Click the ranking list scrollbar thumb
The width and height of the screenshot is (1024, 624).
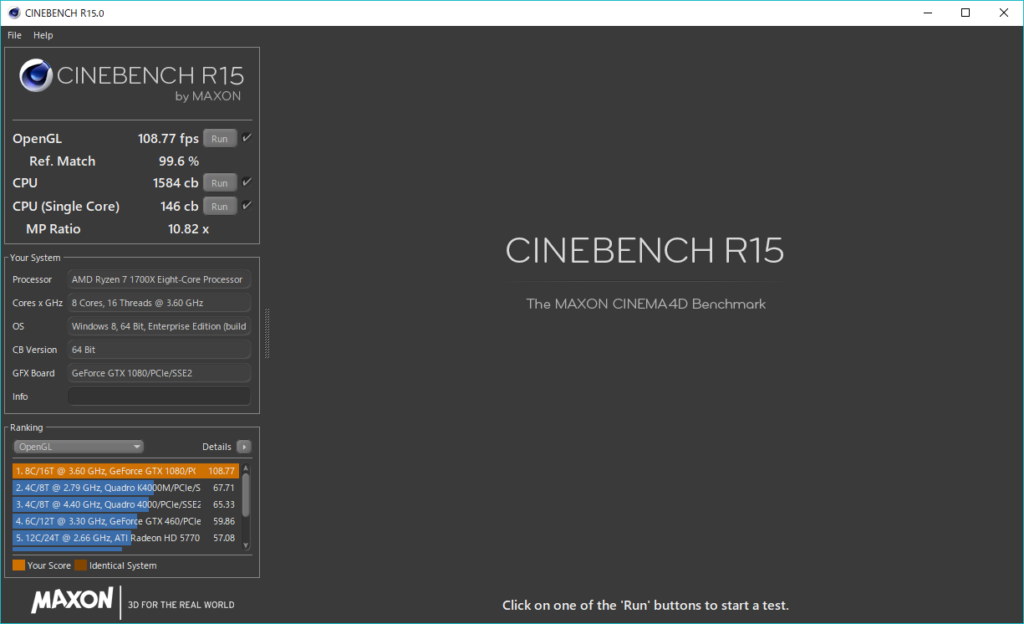coord(246,494)
